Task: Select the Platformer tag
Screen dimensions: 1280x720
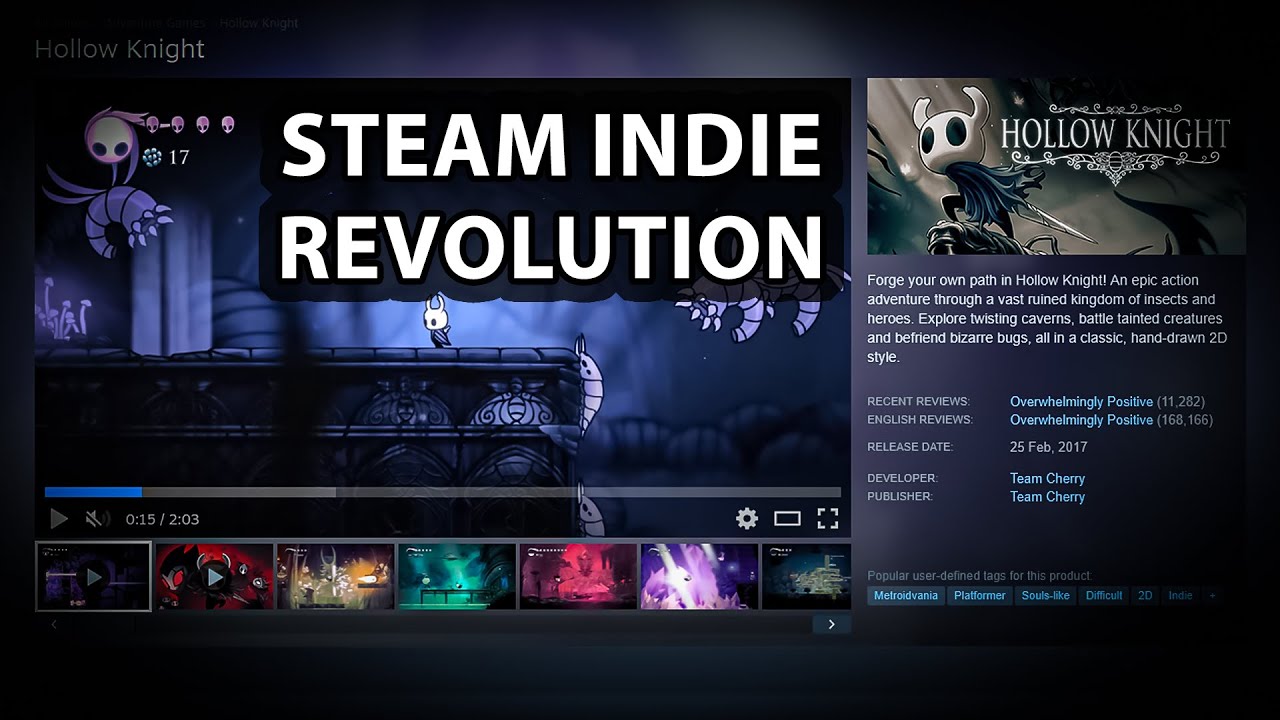Action: click(980, 595)
